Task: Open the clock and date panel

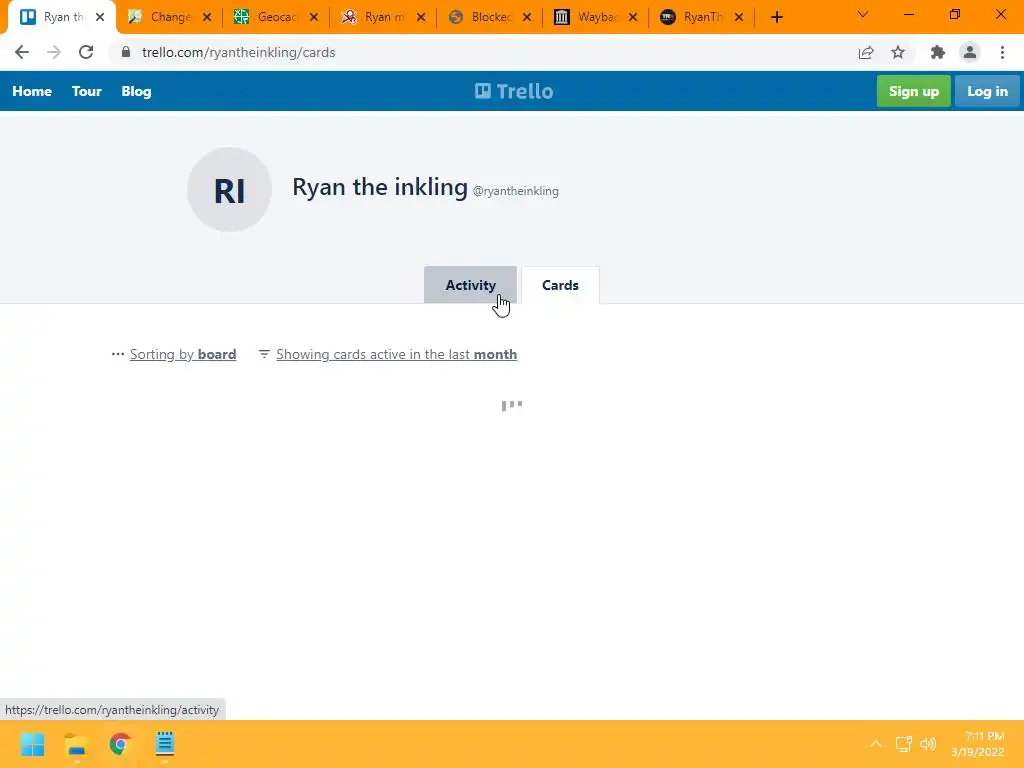Action: (x=978, y=744)
